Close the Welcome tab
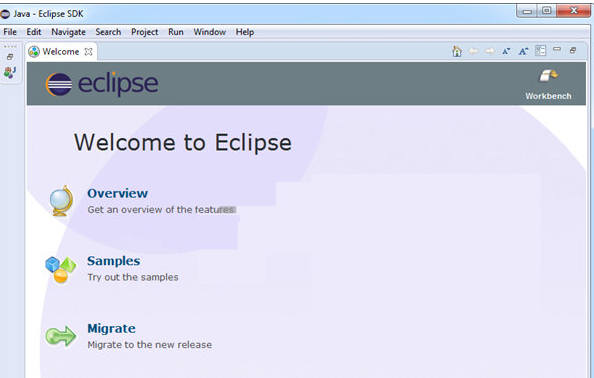This screenshot has height=378, width=594. pyautogui.click(x=88, y=52)
